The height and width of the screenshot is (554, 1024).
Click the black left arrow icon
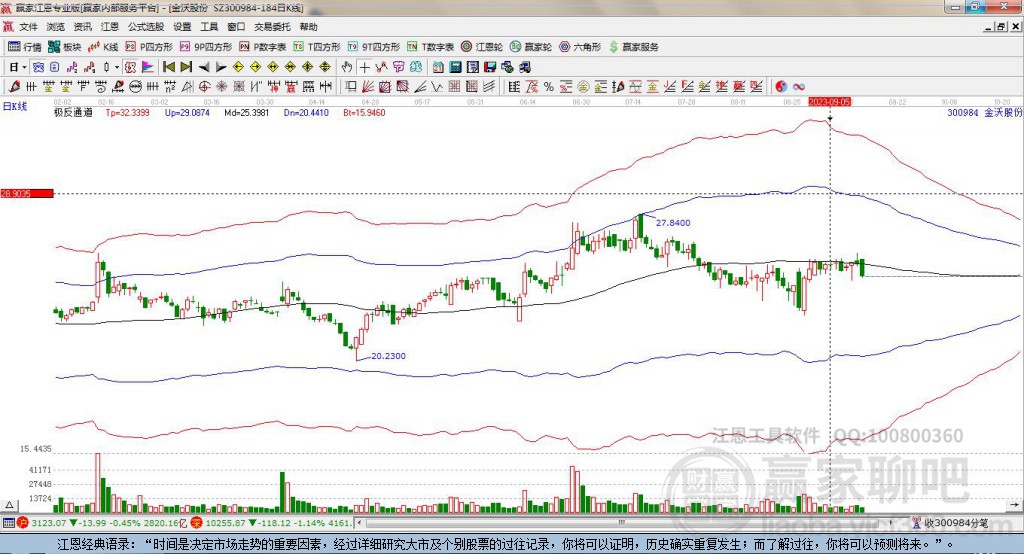tap(204, 67)
